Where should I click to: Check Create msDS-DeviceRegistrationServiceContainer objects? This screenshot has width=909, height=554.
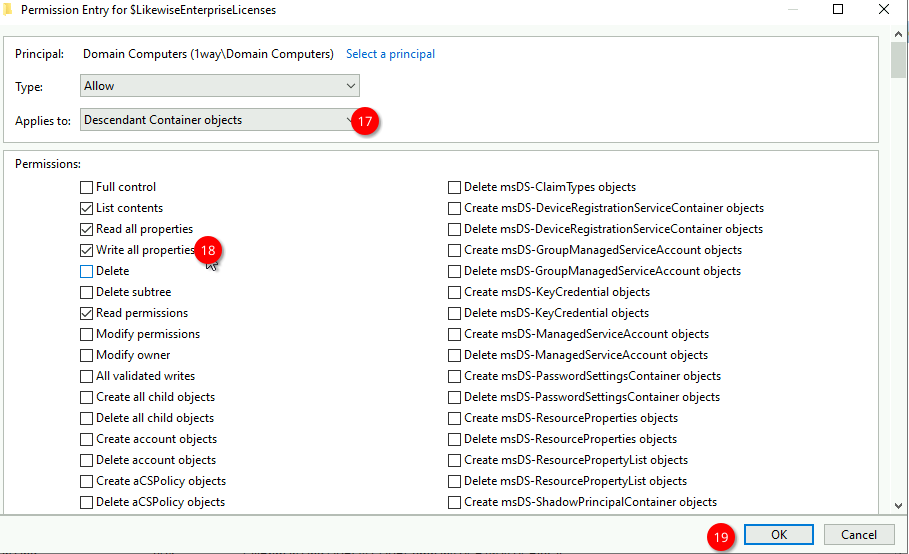click(x=454, y=208)
